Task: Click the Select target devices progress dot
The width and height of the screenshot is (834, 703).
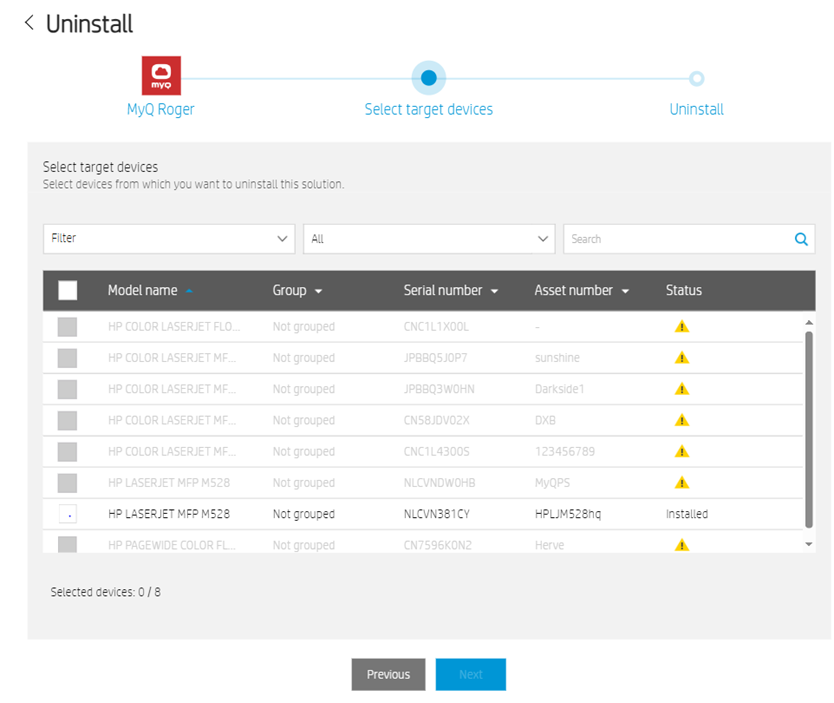Action: coord(428,77)
